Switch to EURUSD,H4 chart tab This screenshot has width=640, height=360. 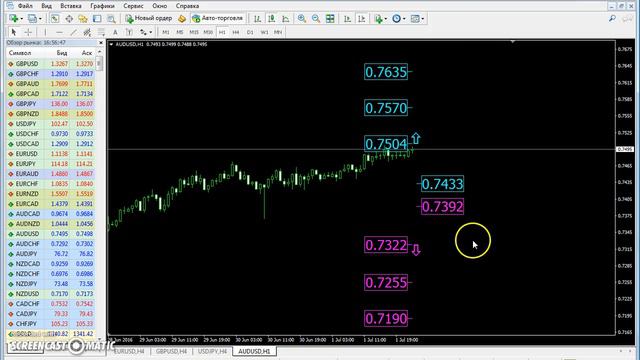129,351
